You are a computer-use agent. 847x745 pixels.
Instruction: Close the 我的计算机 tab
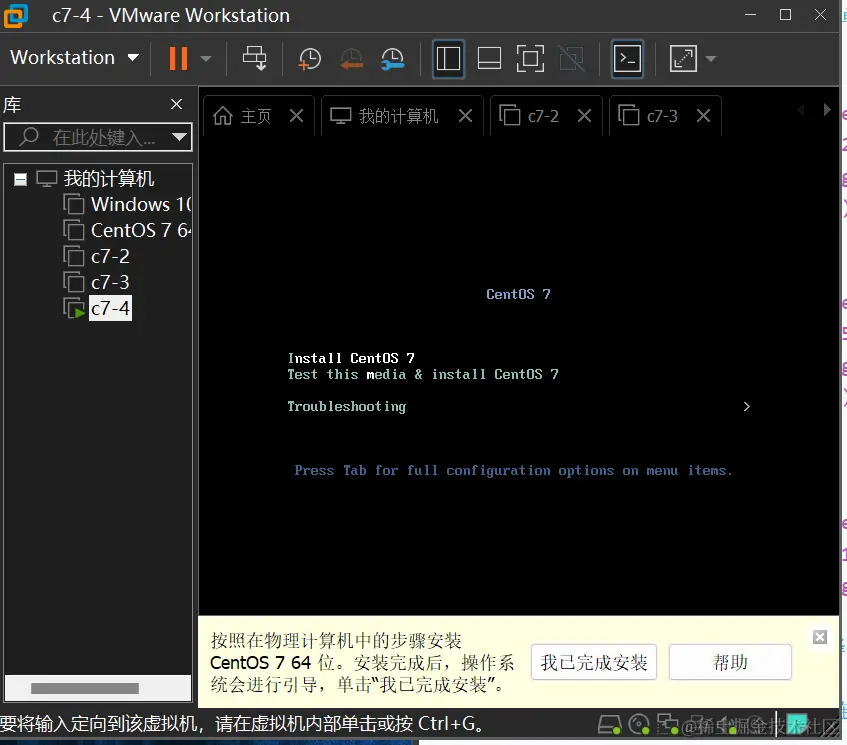466,116
